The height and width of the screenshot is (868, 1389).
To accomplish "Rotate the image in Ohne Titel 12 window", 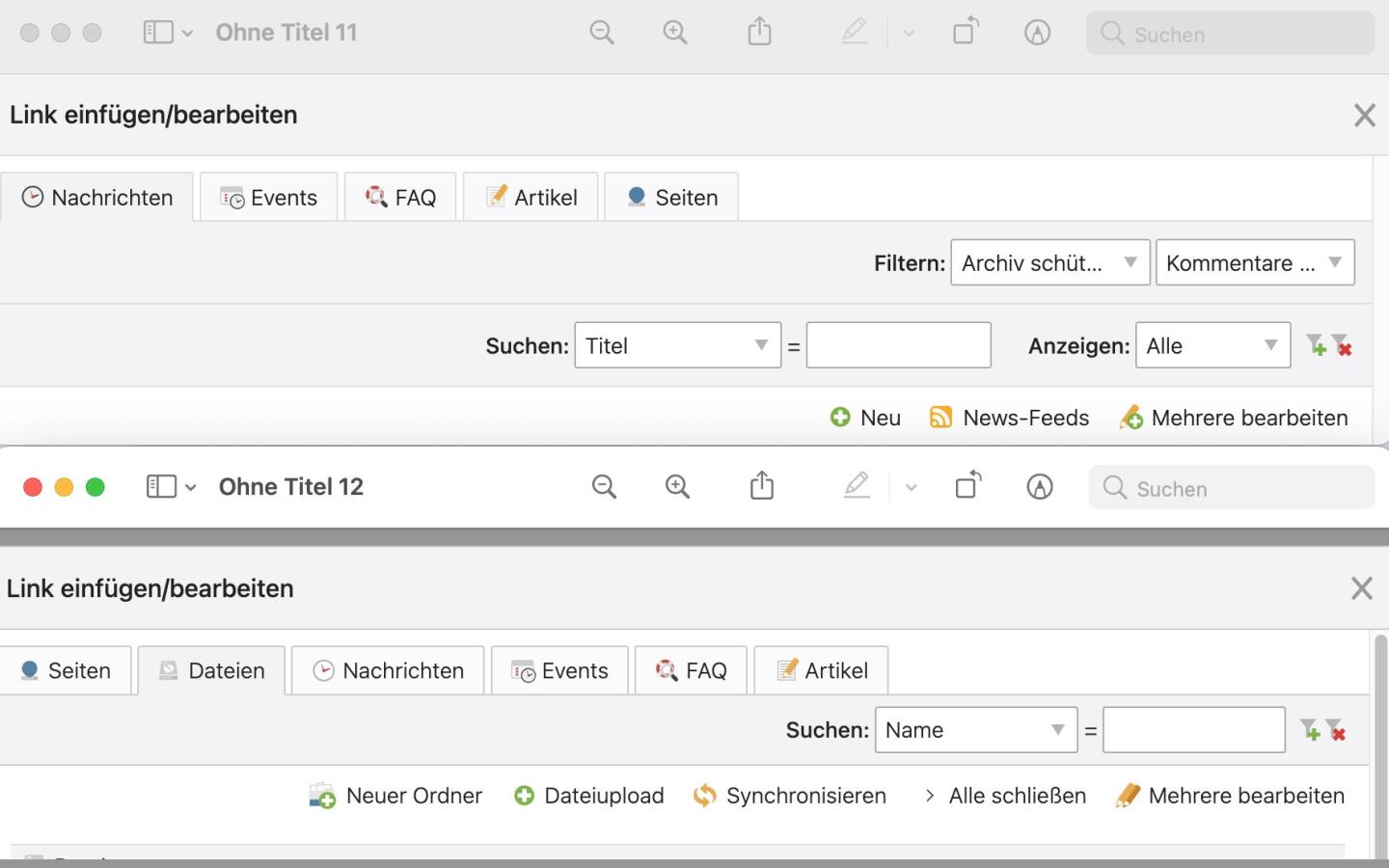I will point(967,486).
